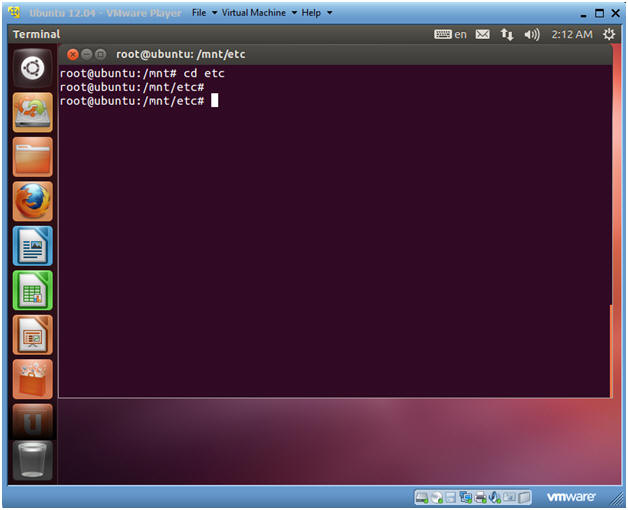Screen dimensions: 628x510
Task: Open the VMware Player File menu
Action: pos(199,13)
